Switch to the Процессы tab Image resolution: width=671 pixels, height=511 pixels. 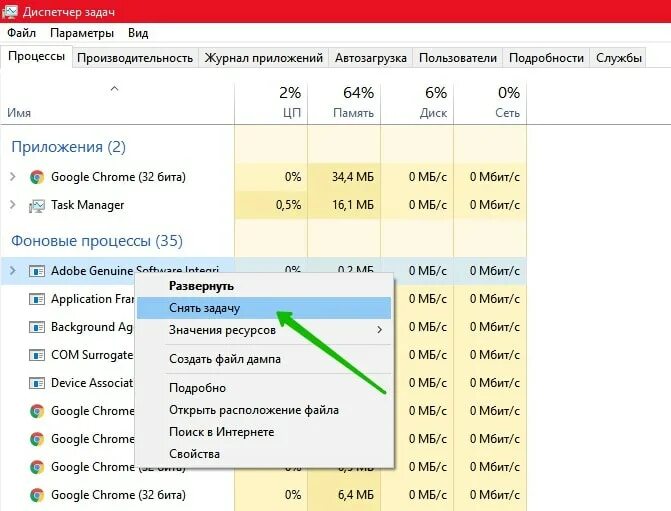pos(36,56)
